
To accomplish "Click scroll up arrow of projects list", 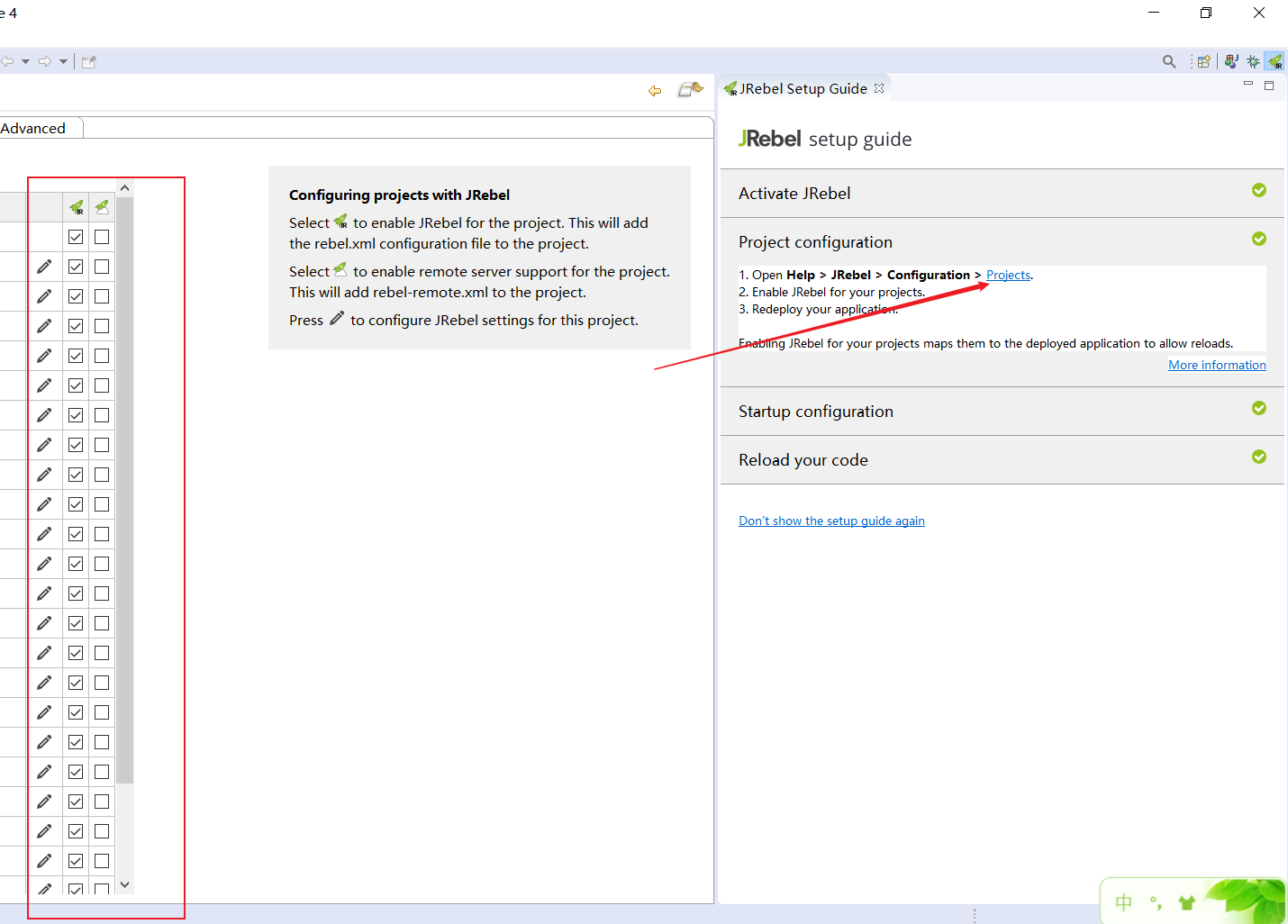I will tap(125, 188).
